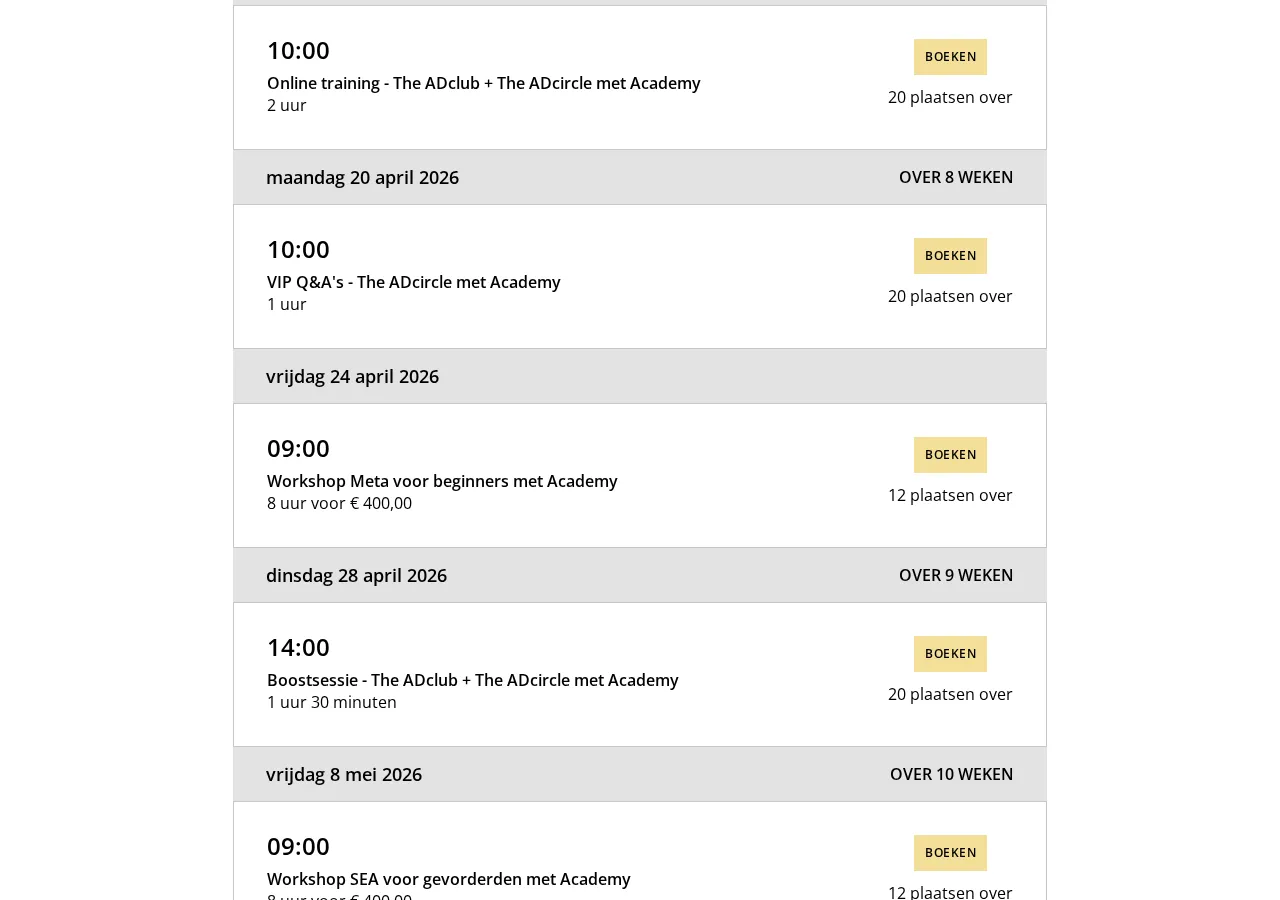This screenshot has width=1280, height=900.
Task: Select the dinsdag 28 april 2026 date header
Action: pos(356,575)
